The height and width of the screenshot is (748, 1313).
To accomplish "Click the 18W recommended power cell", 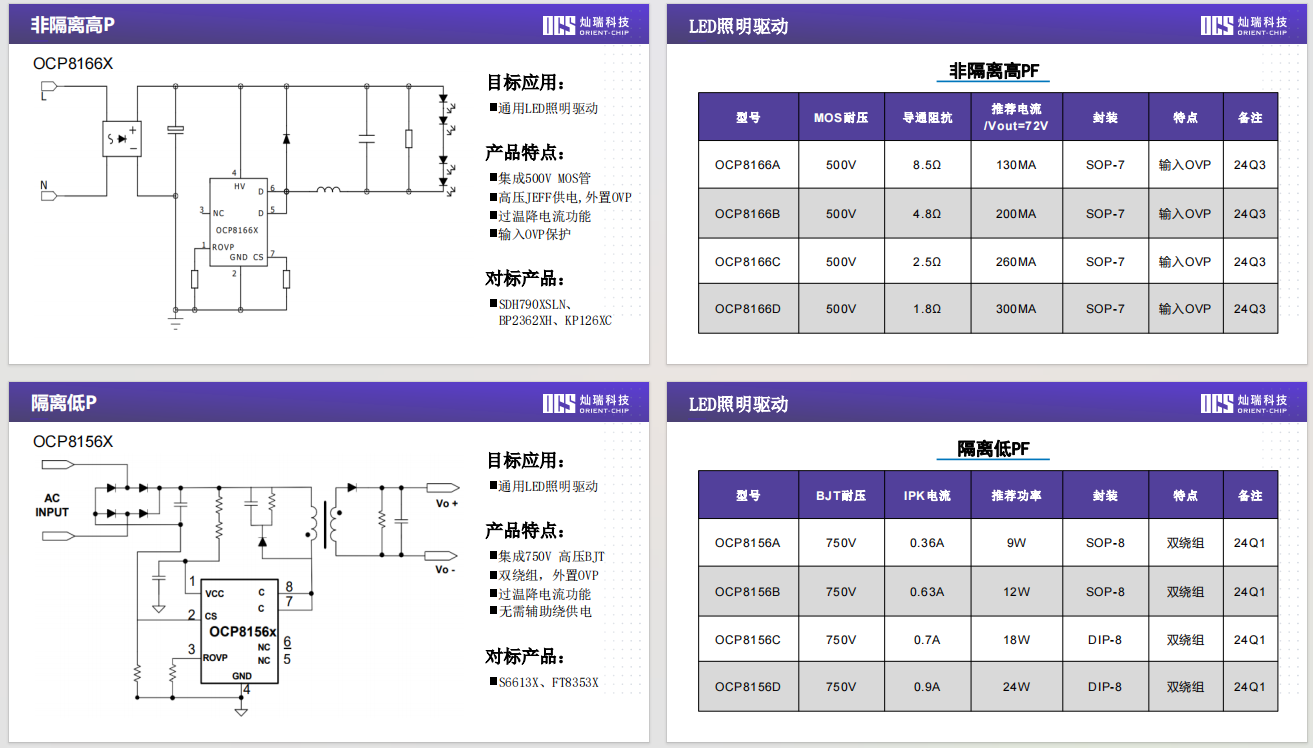I will tap(1016, 639).
